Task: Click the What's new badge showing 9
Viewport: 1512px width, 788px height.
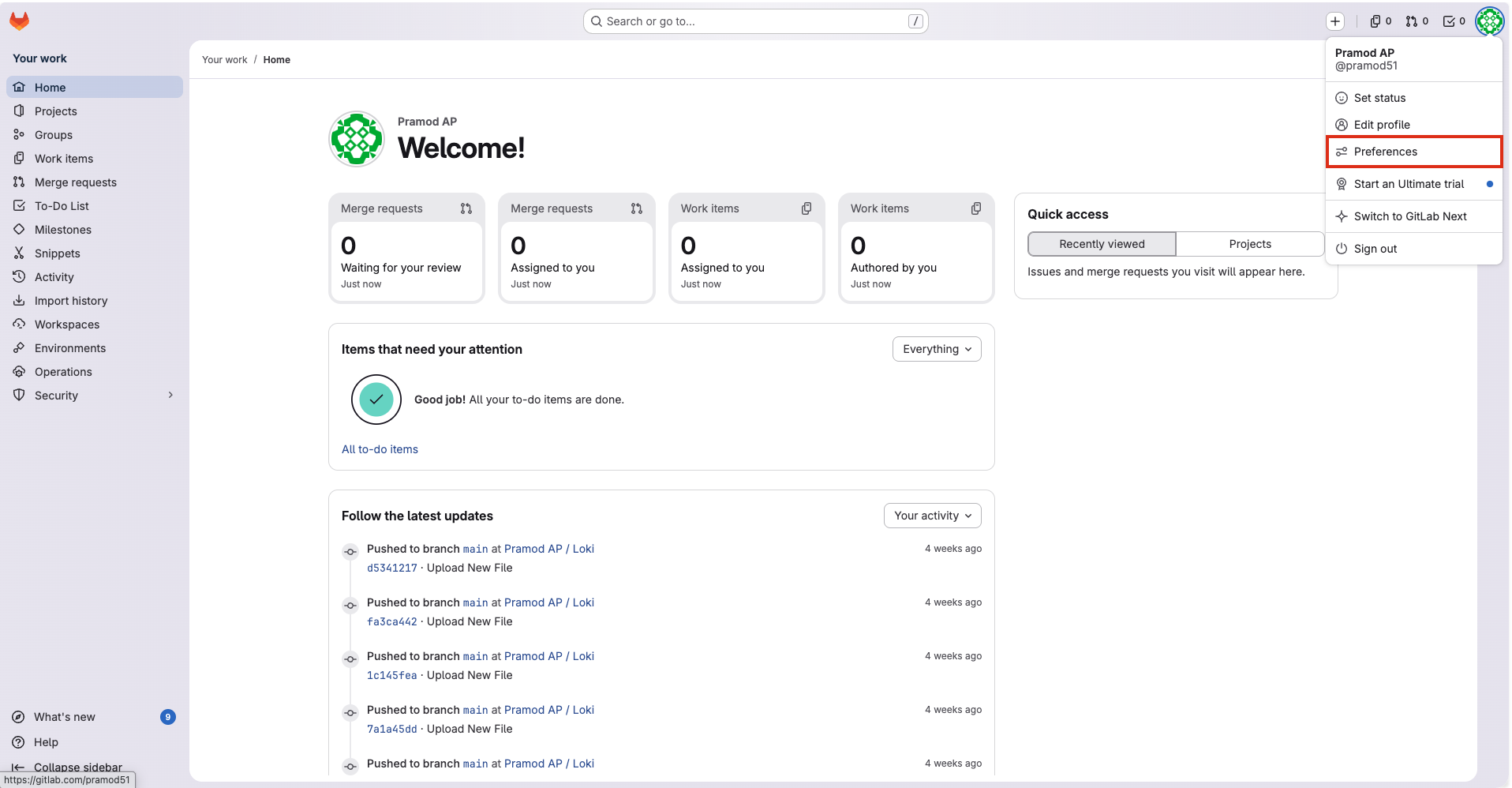Action: pyautogui.click(x=168, y=717)
